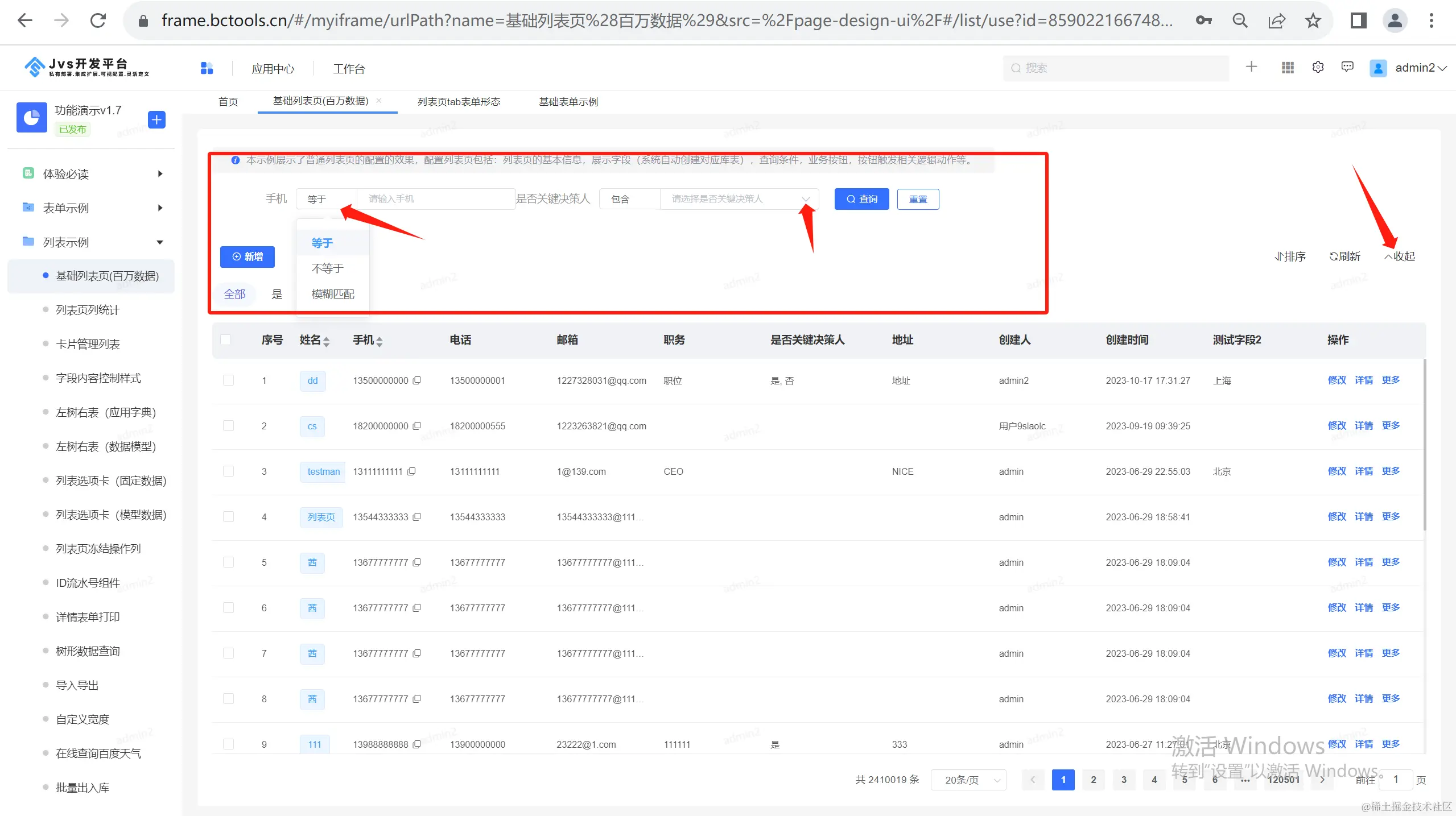Image resolution: width=1456 pixels, height=816 pixels.
Task: Open the message chat icon in header
Action: point(1347,67)
